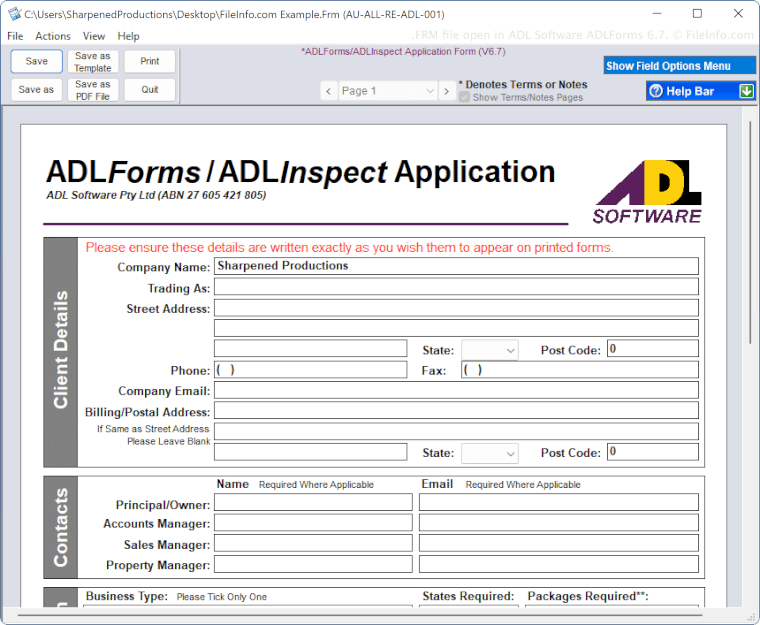The image size is (760, 625).
Task: Click the Help Bar question mark icon
Action: [x=656, y=91]
